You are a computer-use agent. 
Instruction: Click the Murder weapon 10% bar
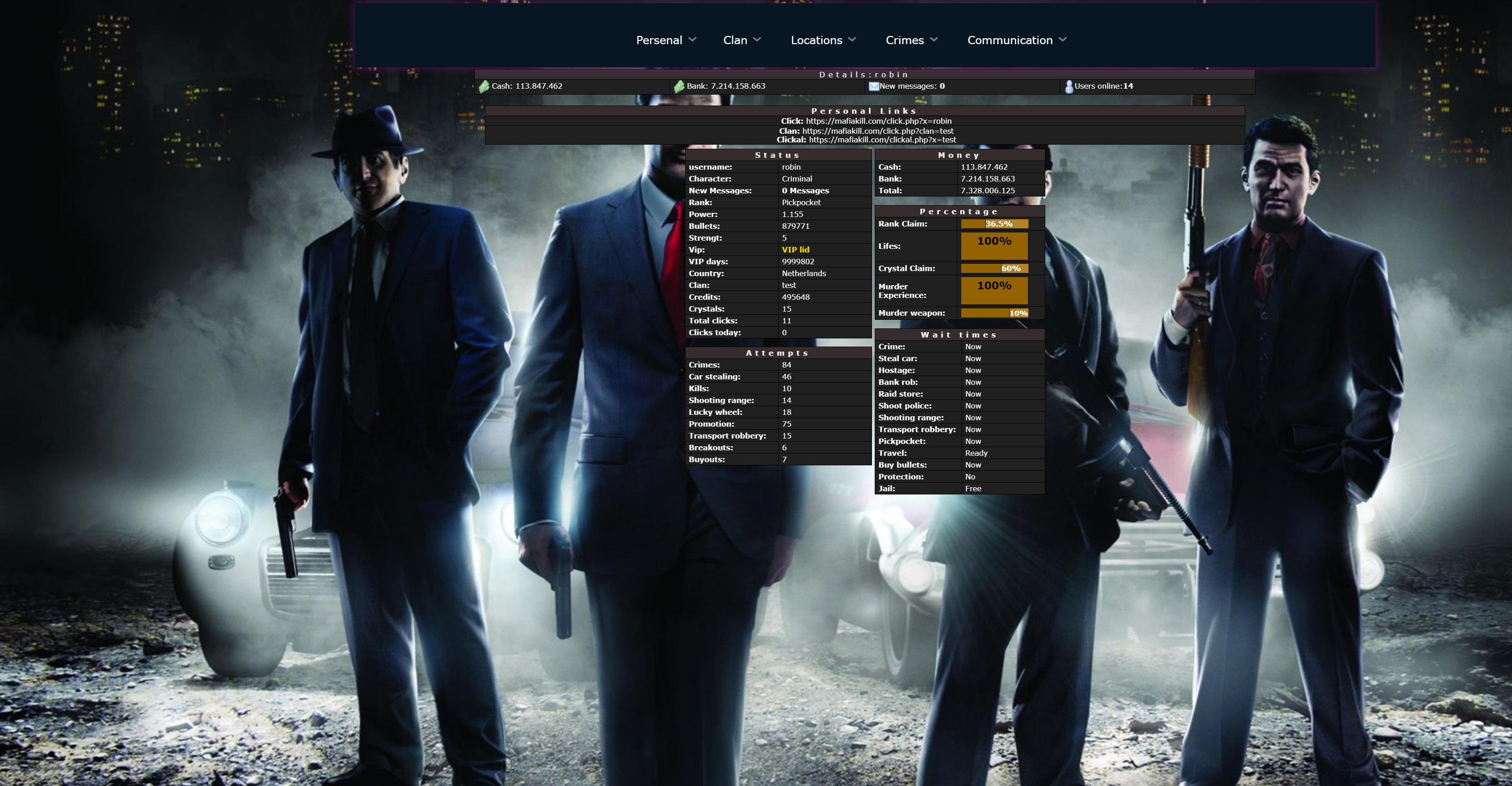pos(994,313)
